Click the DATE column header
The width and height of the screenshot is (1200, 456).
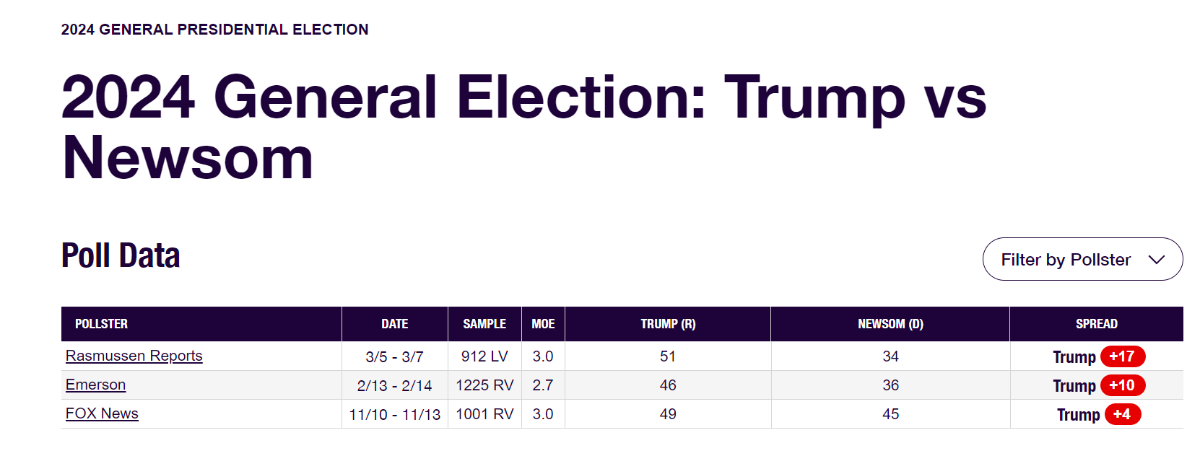pyautogui.click(x=395, y=324)
